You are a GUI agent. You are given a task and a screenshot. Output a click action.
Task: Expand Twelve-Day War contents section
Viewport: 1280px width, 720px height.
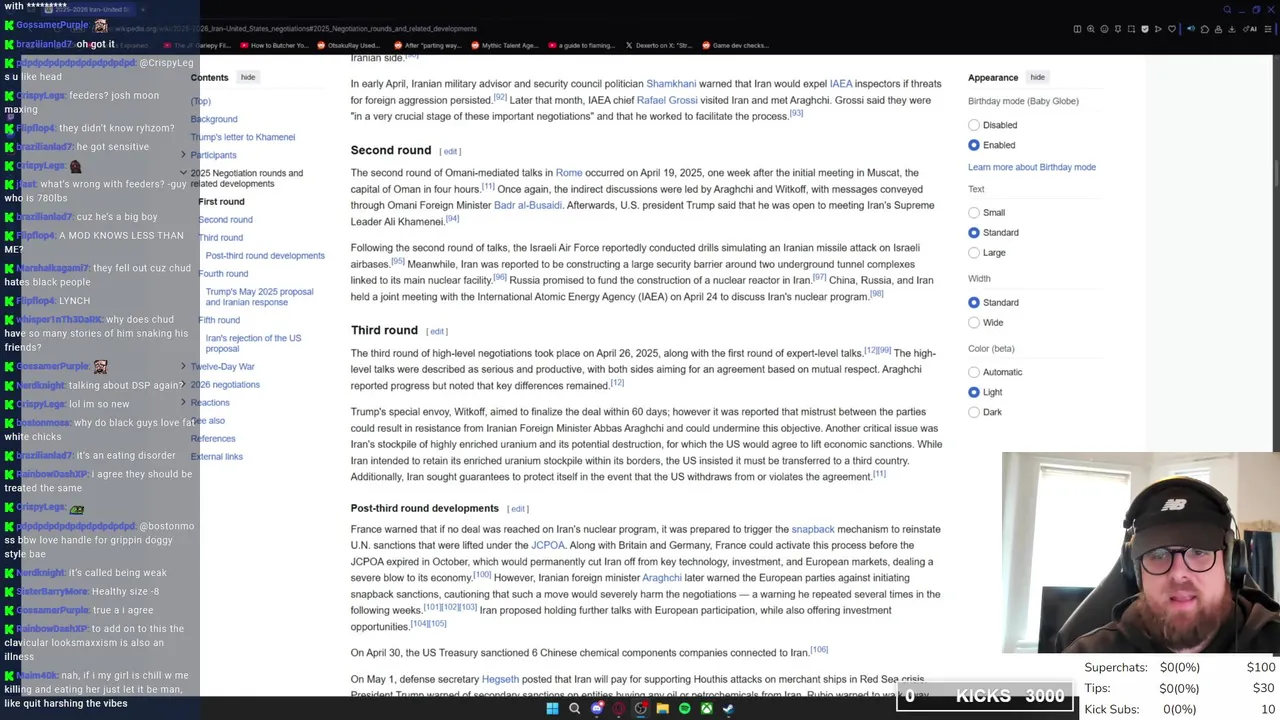(183, 367)
